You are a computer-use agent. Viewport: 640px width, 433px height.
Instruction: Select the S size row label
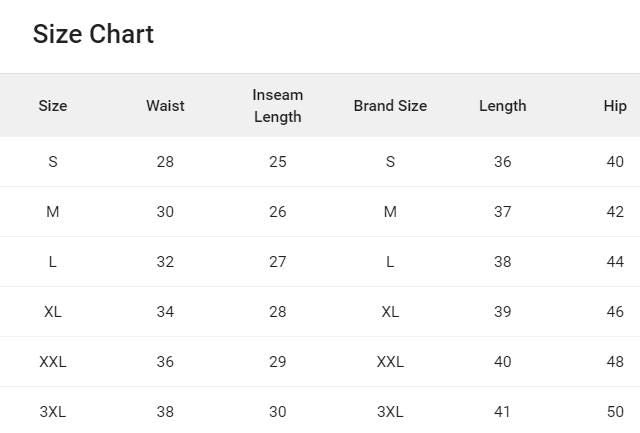[53, 162]
